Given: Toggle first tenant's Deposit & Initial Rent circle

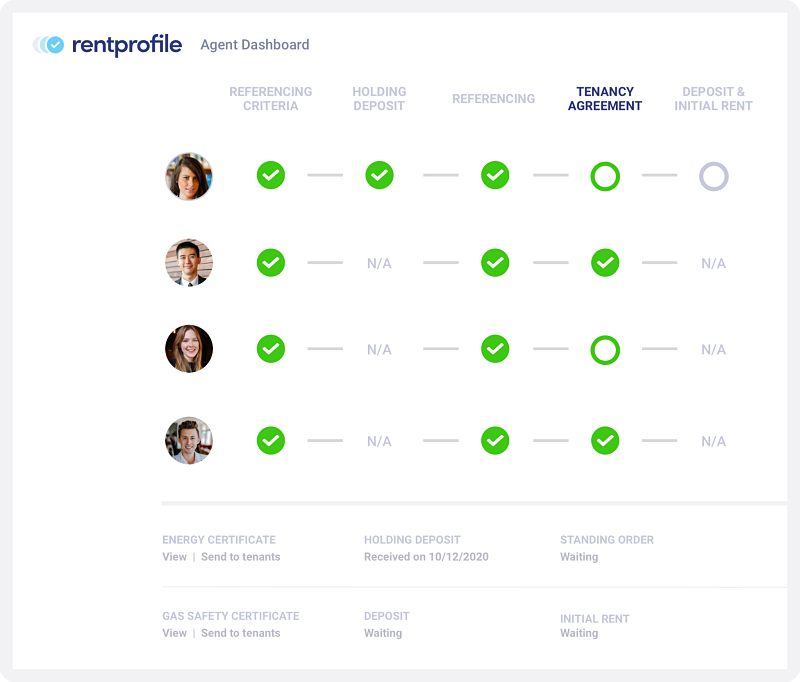Looking at the screenshot, I should tap(714, 175).
